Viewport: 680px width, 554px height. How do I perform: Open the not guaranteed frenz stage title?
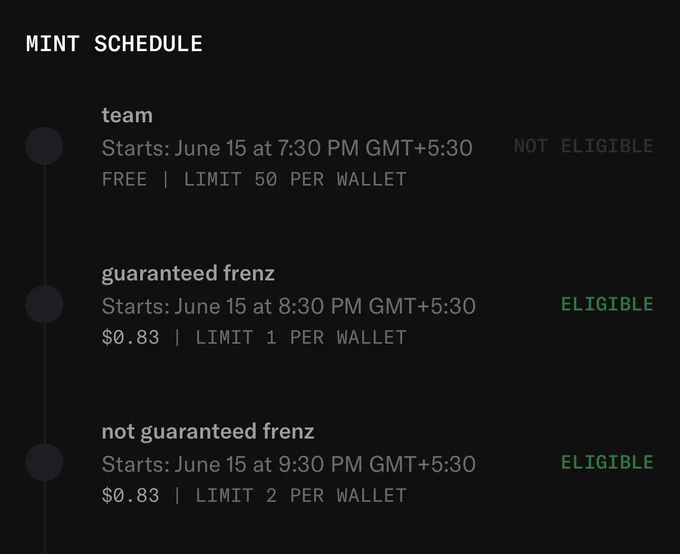208,432
